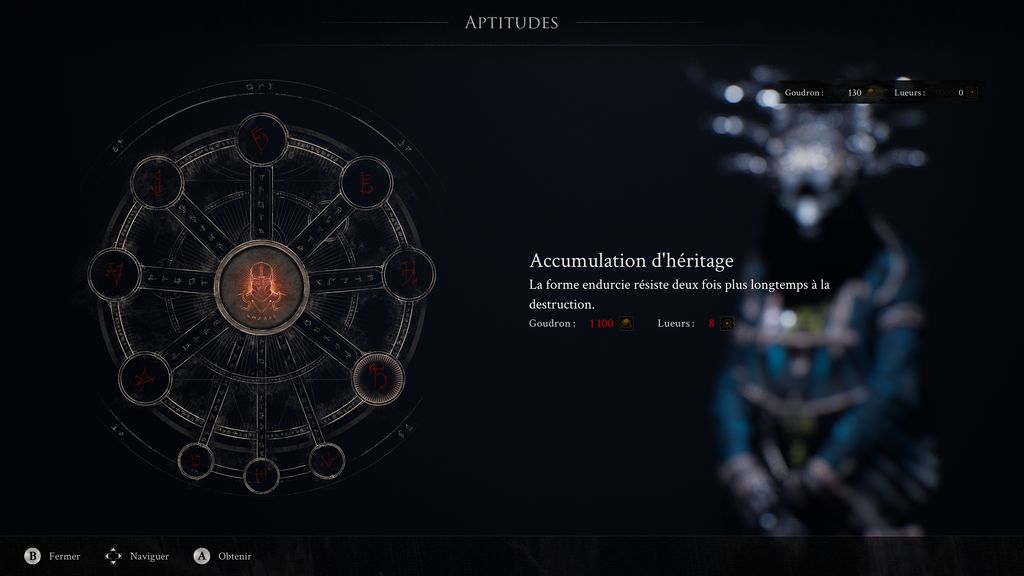Click the Aptitudes header title
The width and height of the screenshot is (1024, 576).
(511, 23)
